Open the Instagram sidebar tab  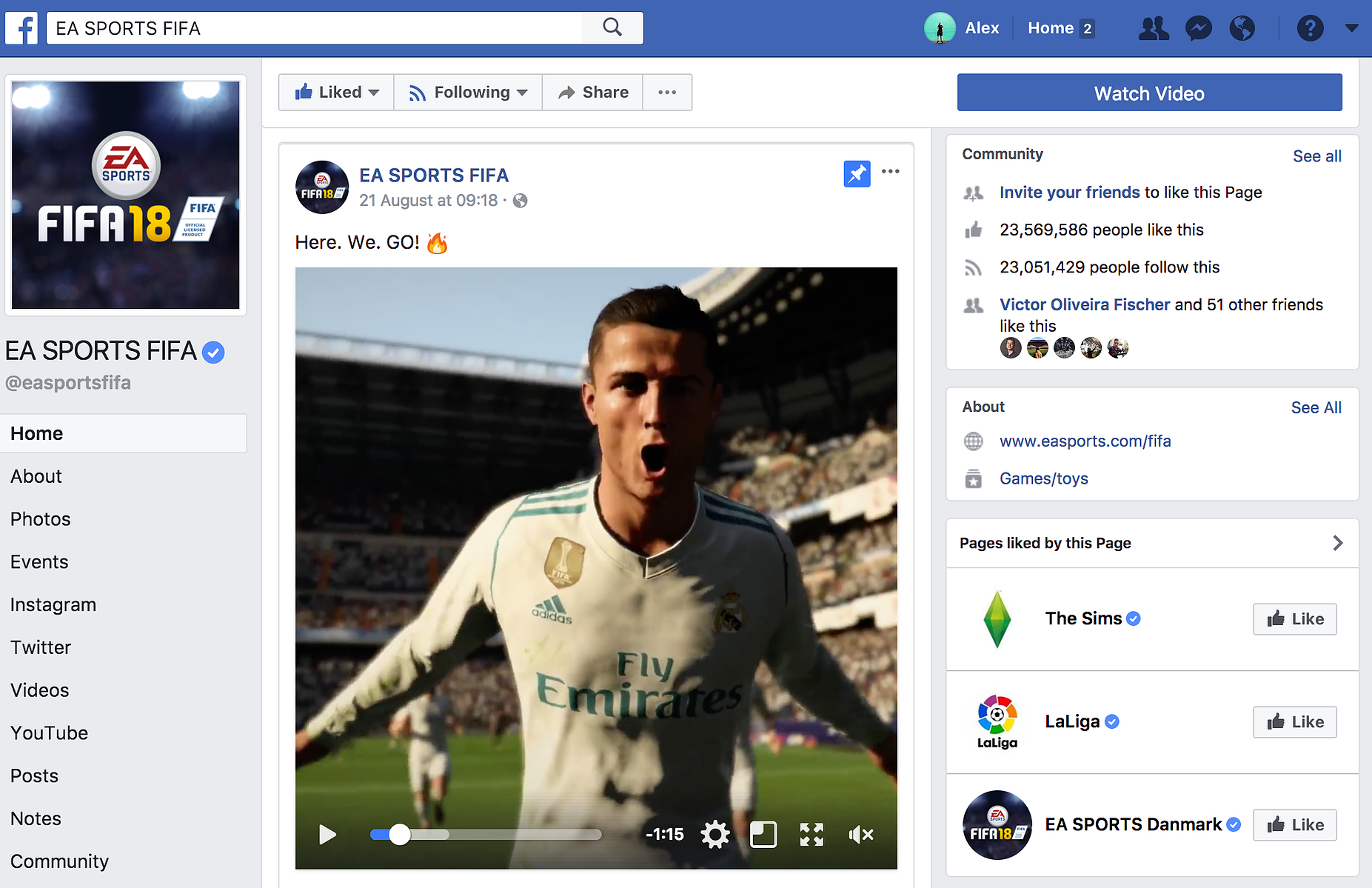(53, 605)
